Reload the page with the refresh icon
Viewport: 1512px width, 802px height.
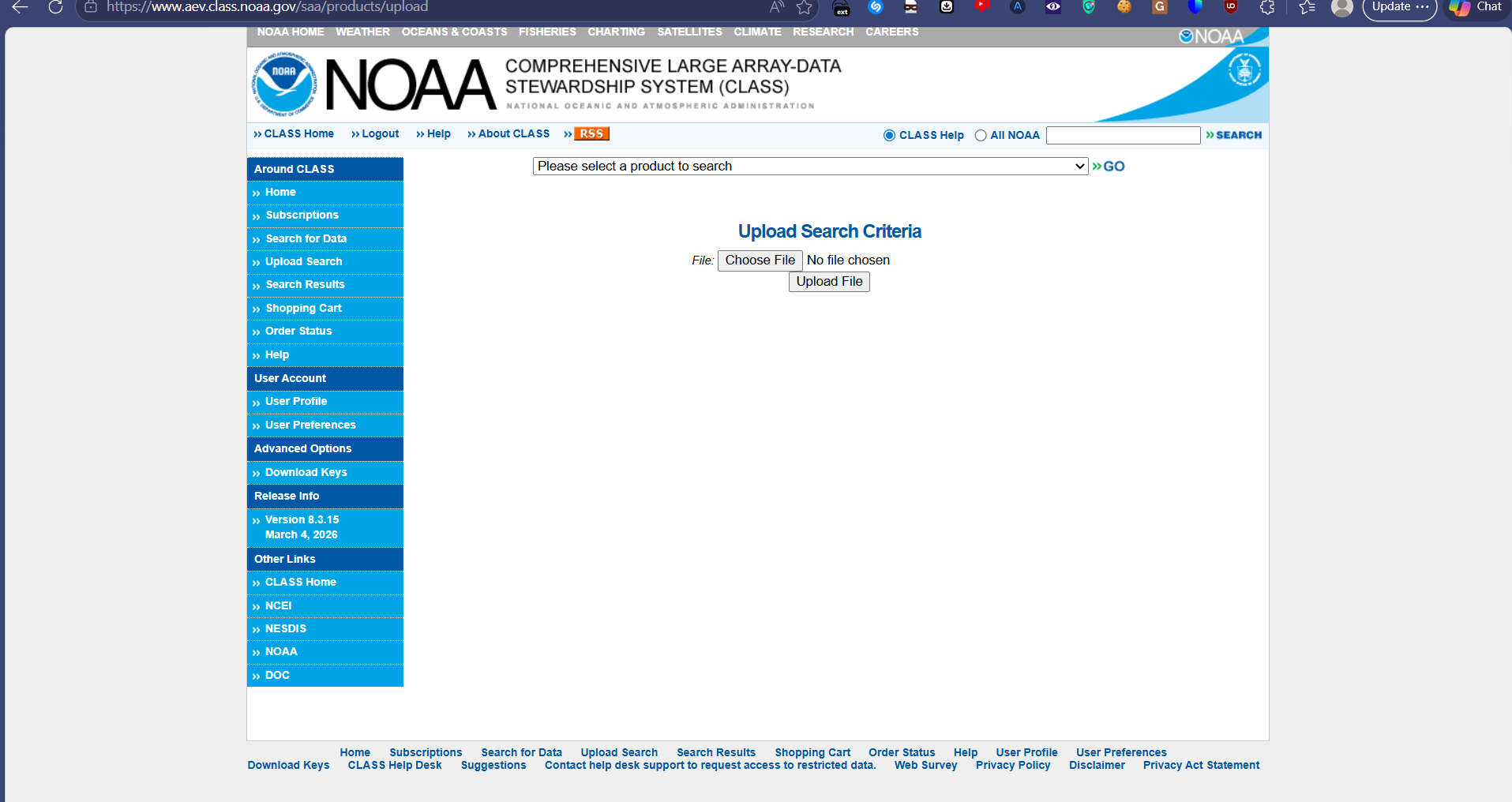pos(55,7)
